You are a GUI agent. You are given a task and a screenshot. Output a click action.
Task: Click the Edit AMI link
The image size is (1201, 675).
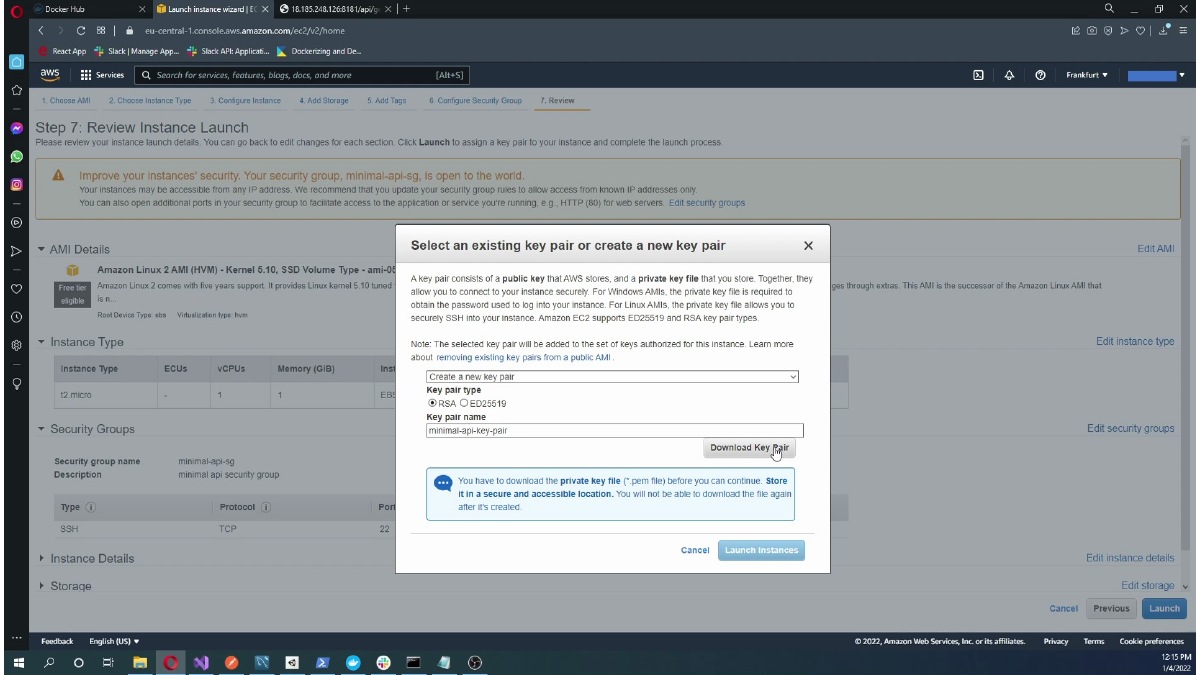tap(1156, 249)
